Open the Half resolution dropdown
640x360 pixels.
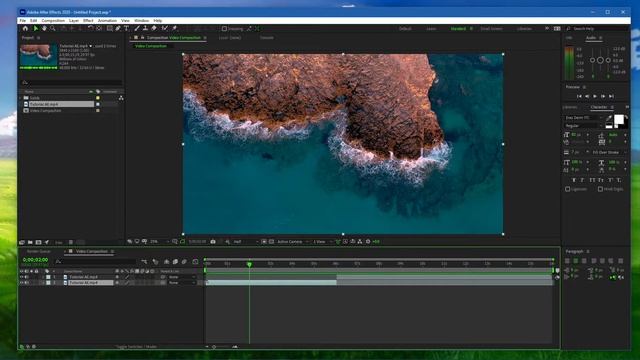click(245, 242)
